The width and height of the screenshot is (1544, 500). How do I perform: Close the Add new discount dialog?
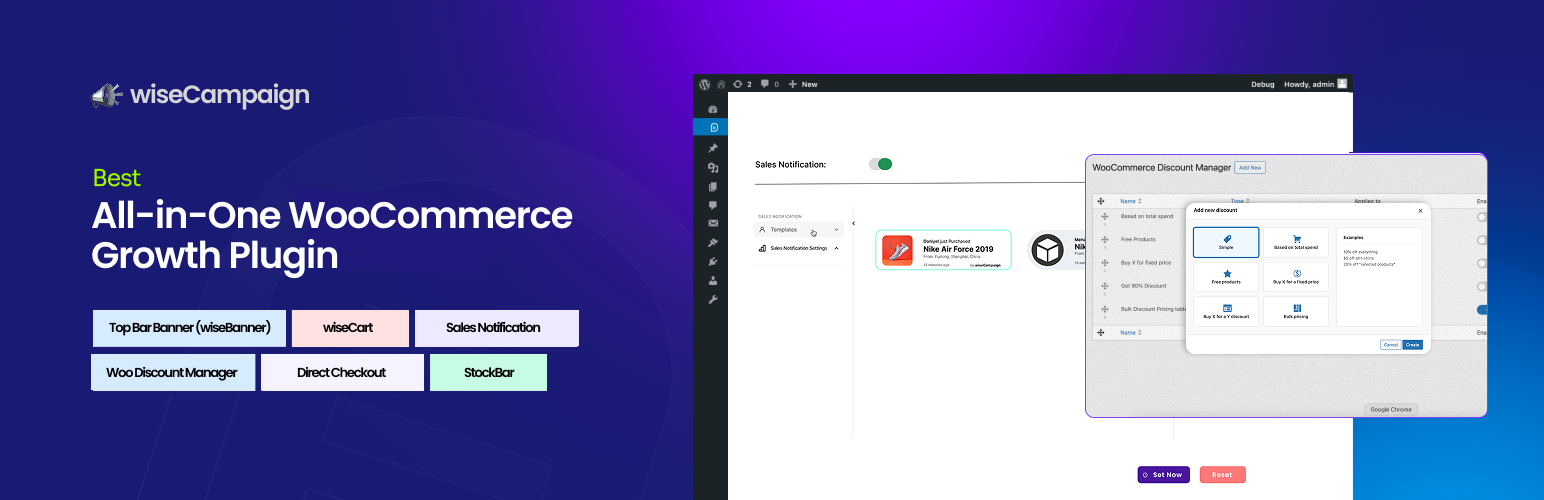[1420, 210]
